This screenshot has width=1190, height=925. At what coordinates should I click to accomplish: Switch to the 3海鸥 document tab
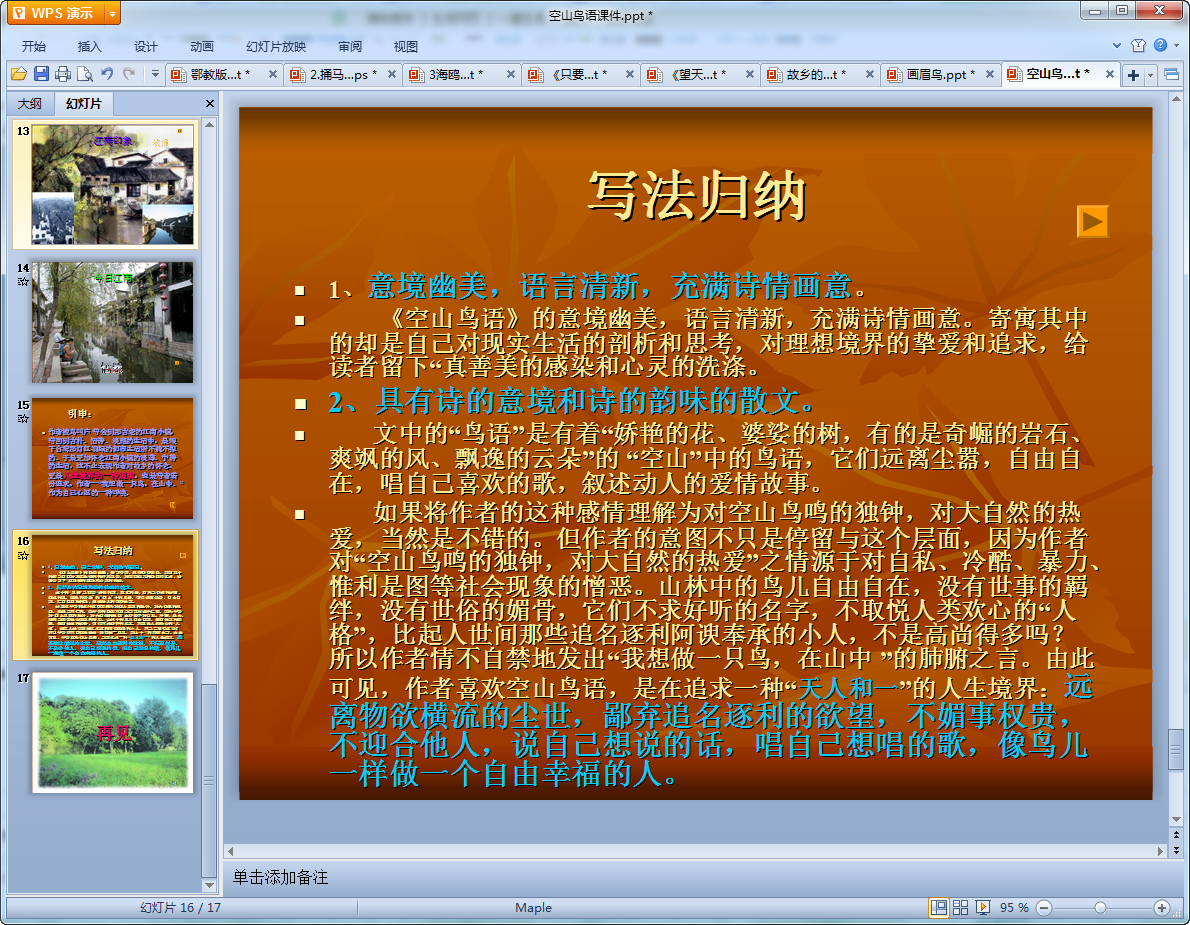pyautogui.click(x=455, y=74)
